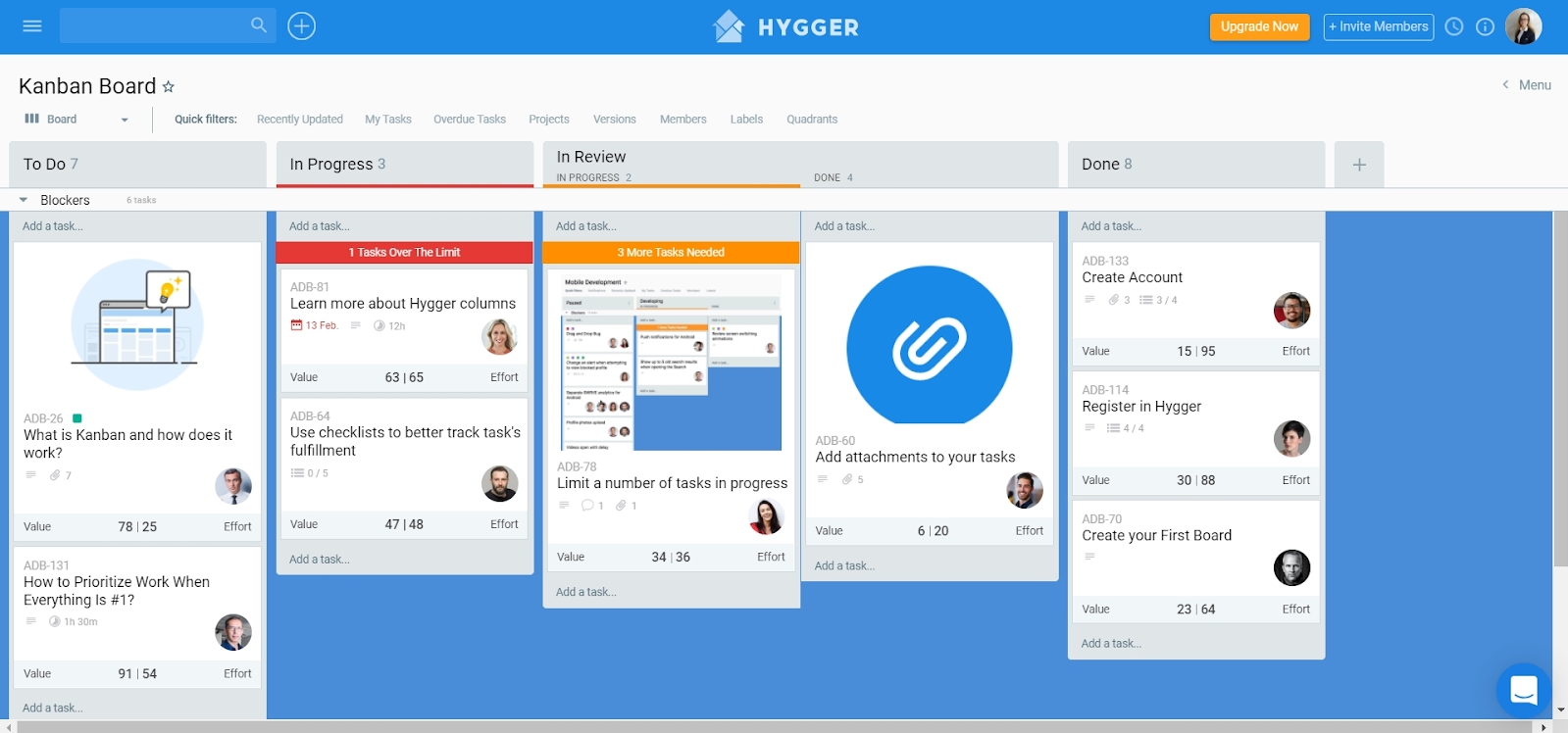Toggle the My Tasks quick filter
The height and width of the screenshot is (733, 1568).
tap(387, 120)
